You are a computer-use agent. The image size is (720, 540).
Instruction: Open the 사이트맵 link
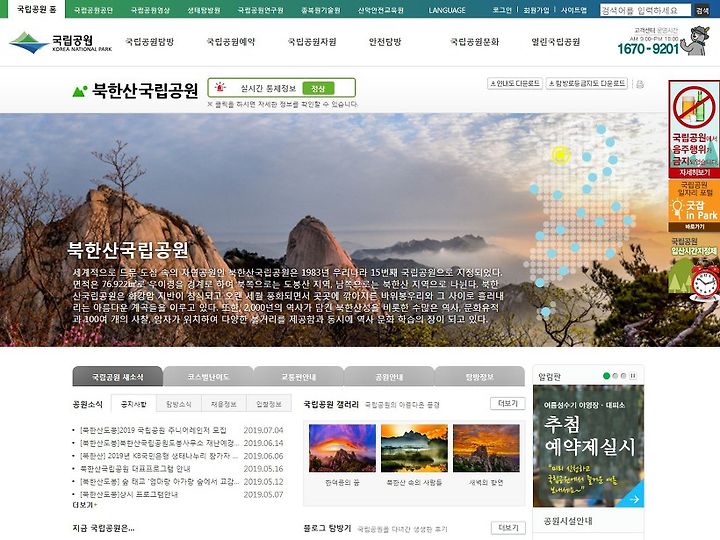tap(574, 10)
